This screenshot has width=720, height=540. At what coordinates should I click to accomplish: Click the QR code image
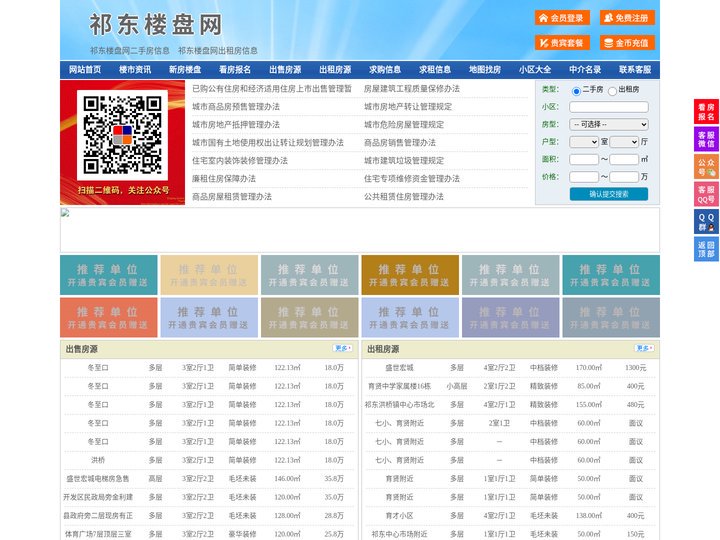tap(122, 135)
